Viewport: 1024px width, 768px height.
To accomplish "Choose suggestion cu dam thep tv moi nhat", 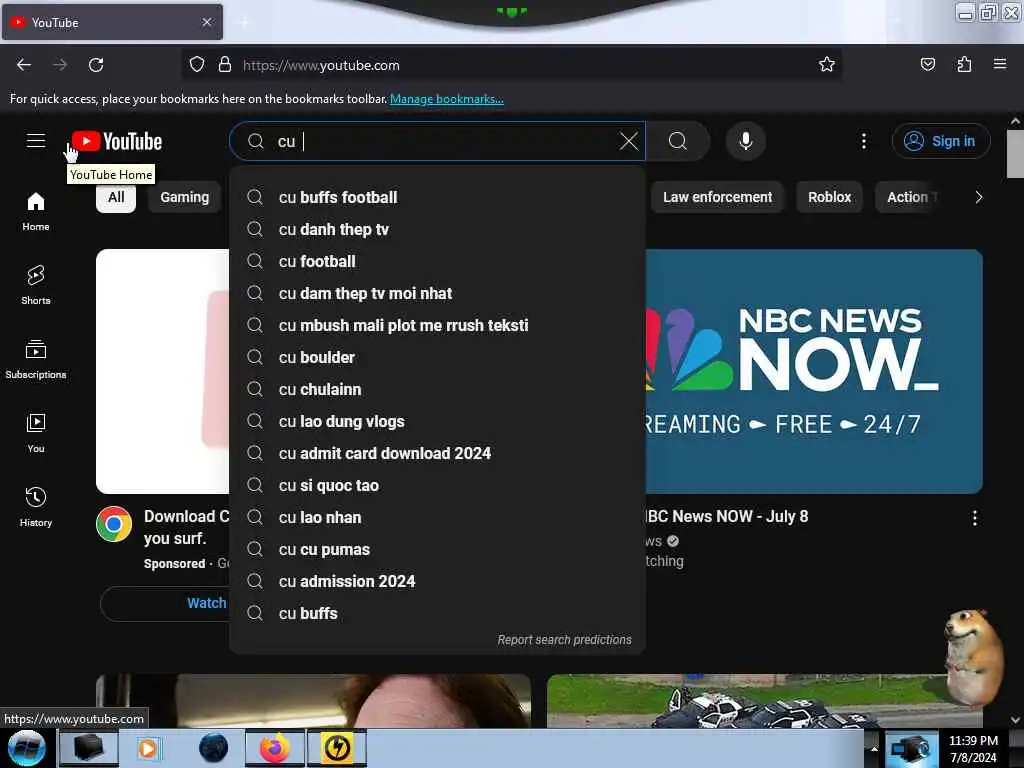I will click(438, 293).
